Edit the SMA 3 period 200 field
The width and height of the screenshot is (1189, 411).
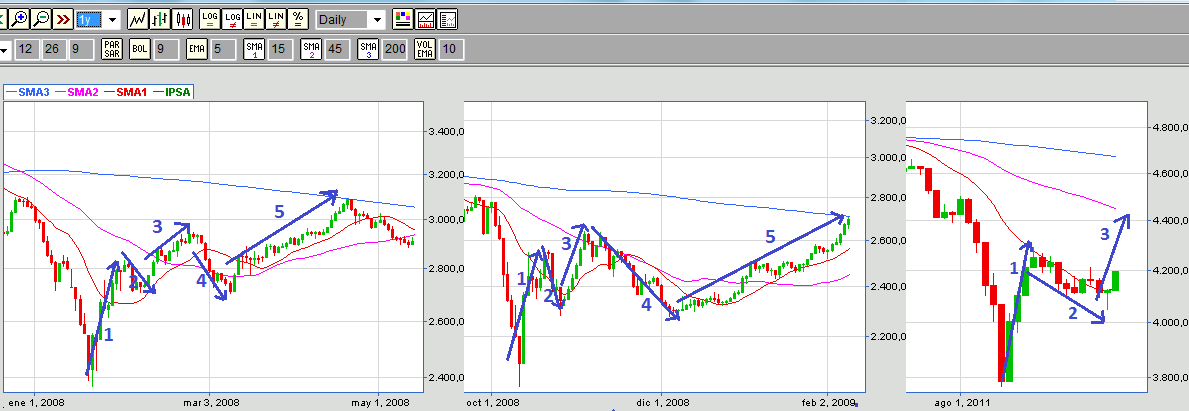pos(395,49)
